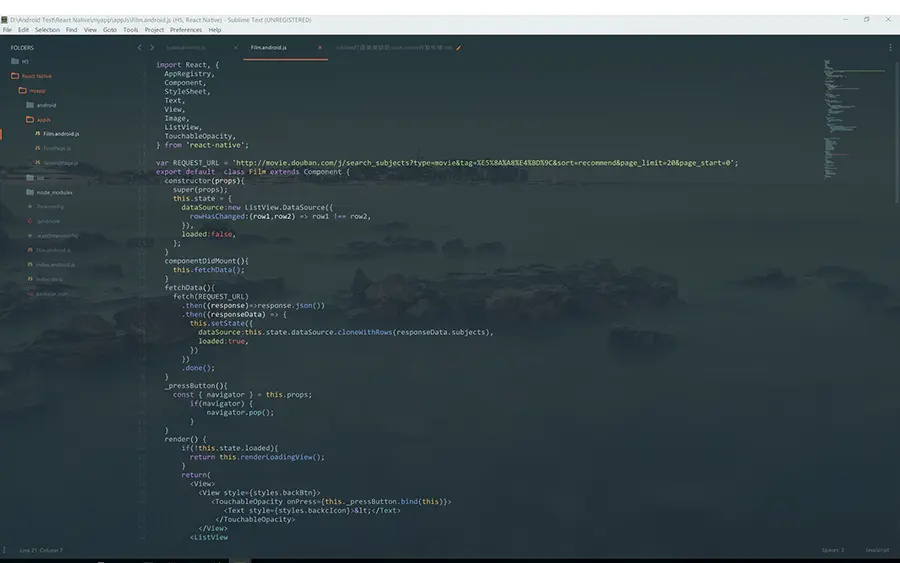Open the Help menu

pos(215,30)
